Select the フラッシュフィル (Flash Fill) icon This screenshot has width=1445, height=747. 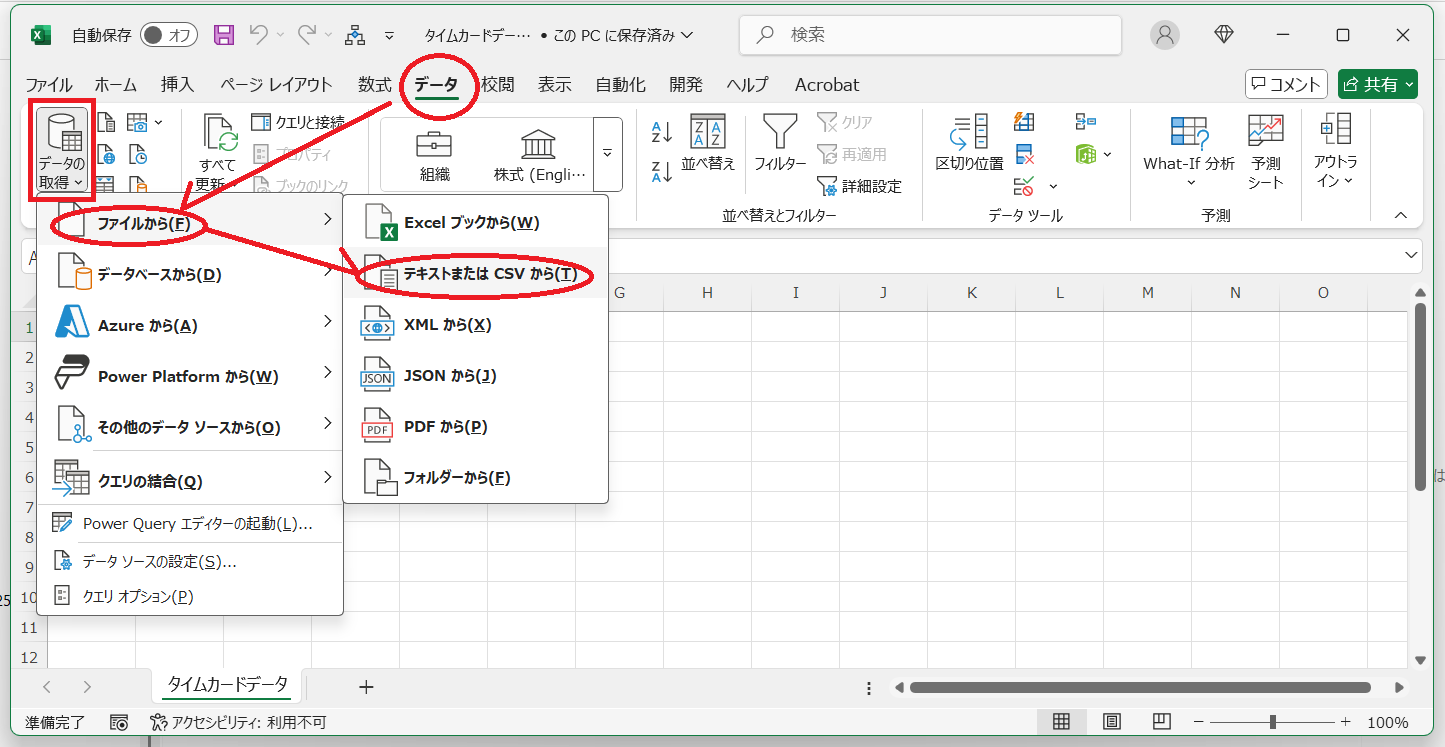click(x=1022, y=122)
